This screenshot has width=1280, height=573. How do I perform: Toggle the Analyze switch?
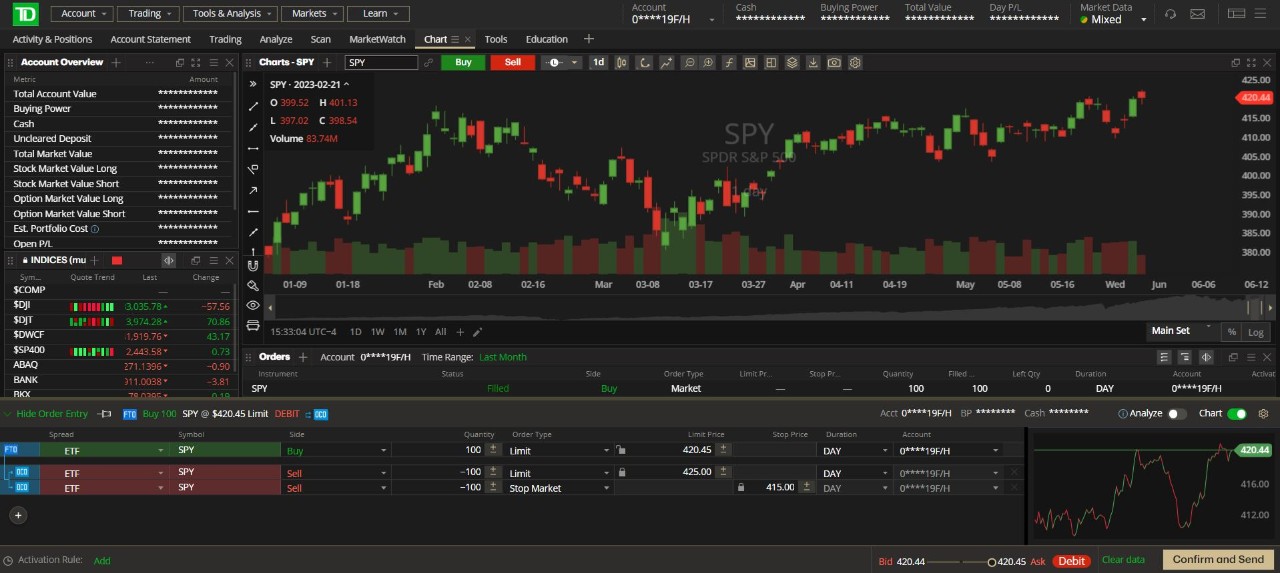click(x=1177, y=413)
